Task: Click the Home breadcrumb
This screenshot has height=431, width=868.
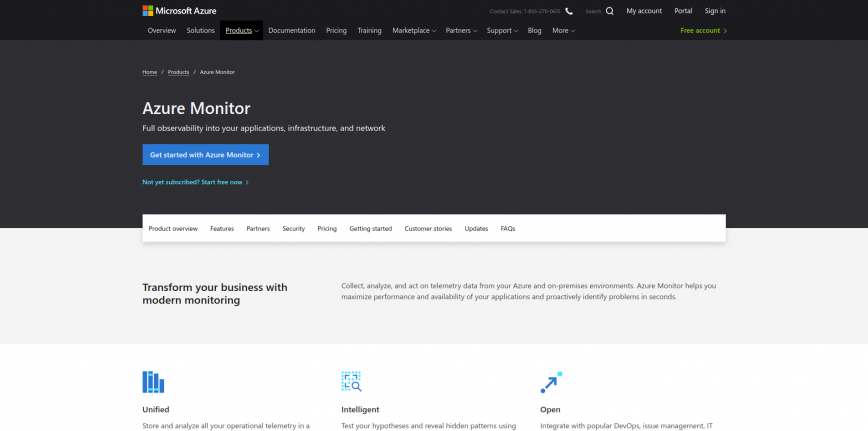Action: 149,72
